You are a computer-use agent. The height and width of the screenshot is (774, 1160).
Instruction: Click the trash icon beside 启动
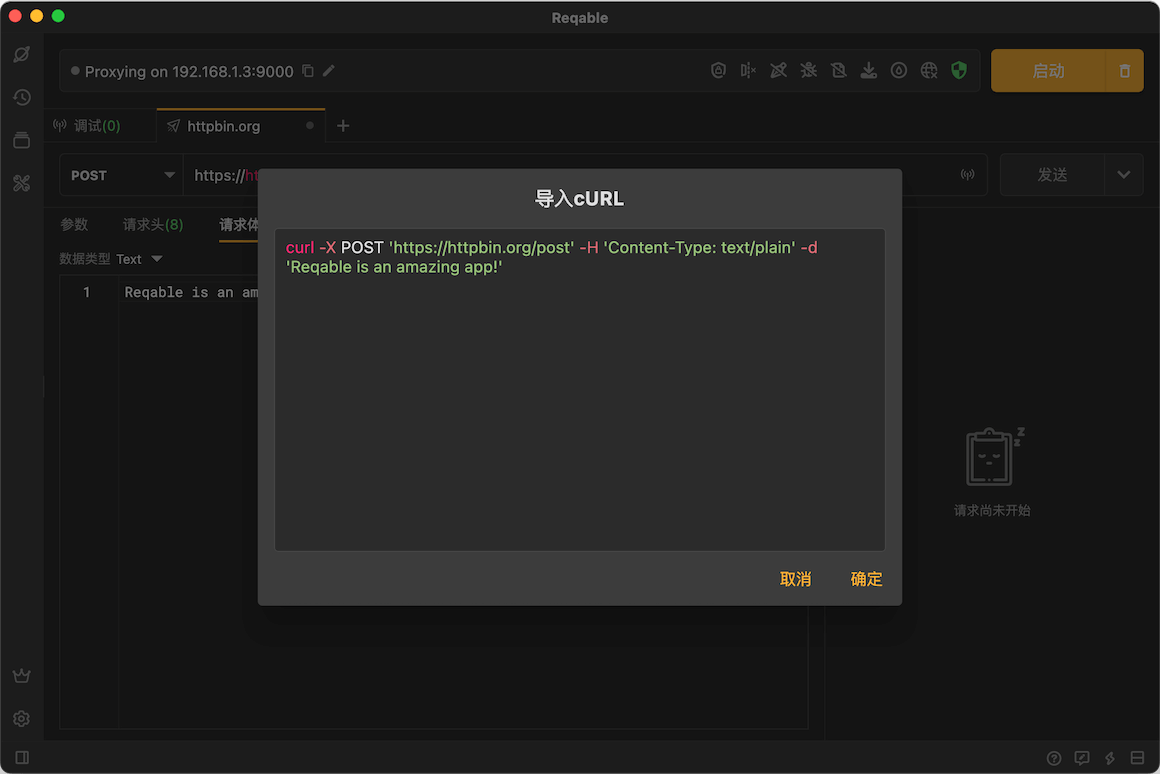tap(1124, 71)
